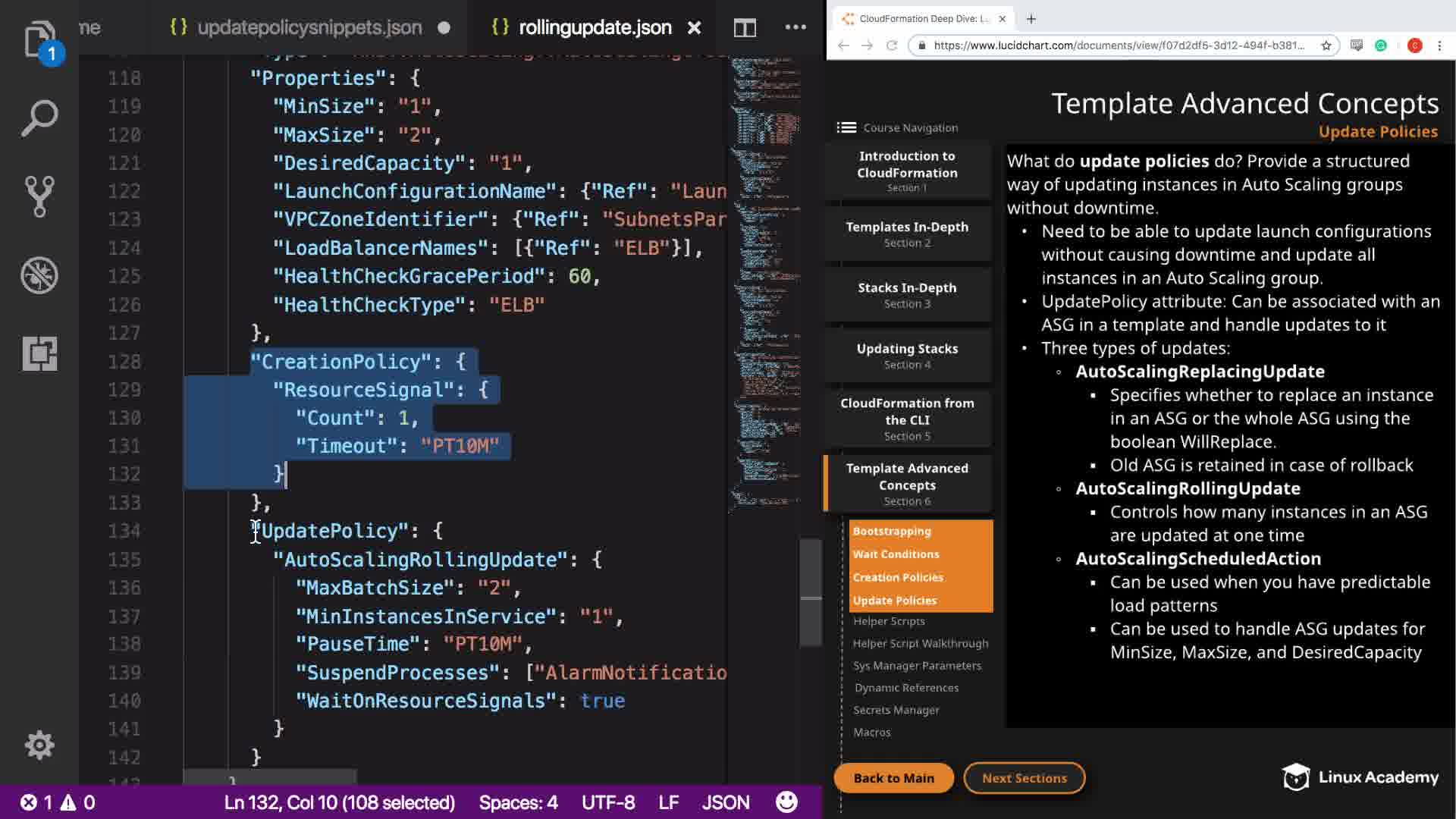Open the Manage gear icon
This screenshot has width=1456, height=819.
pos(39,745)
